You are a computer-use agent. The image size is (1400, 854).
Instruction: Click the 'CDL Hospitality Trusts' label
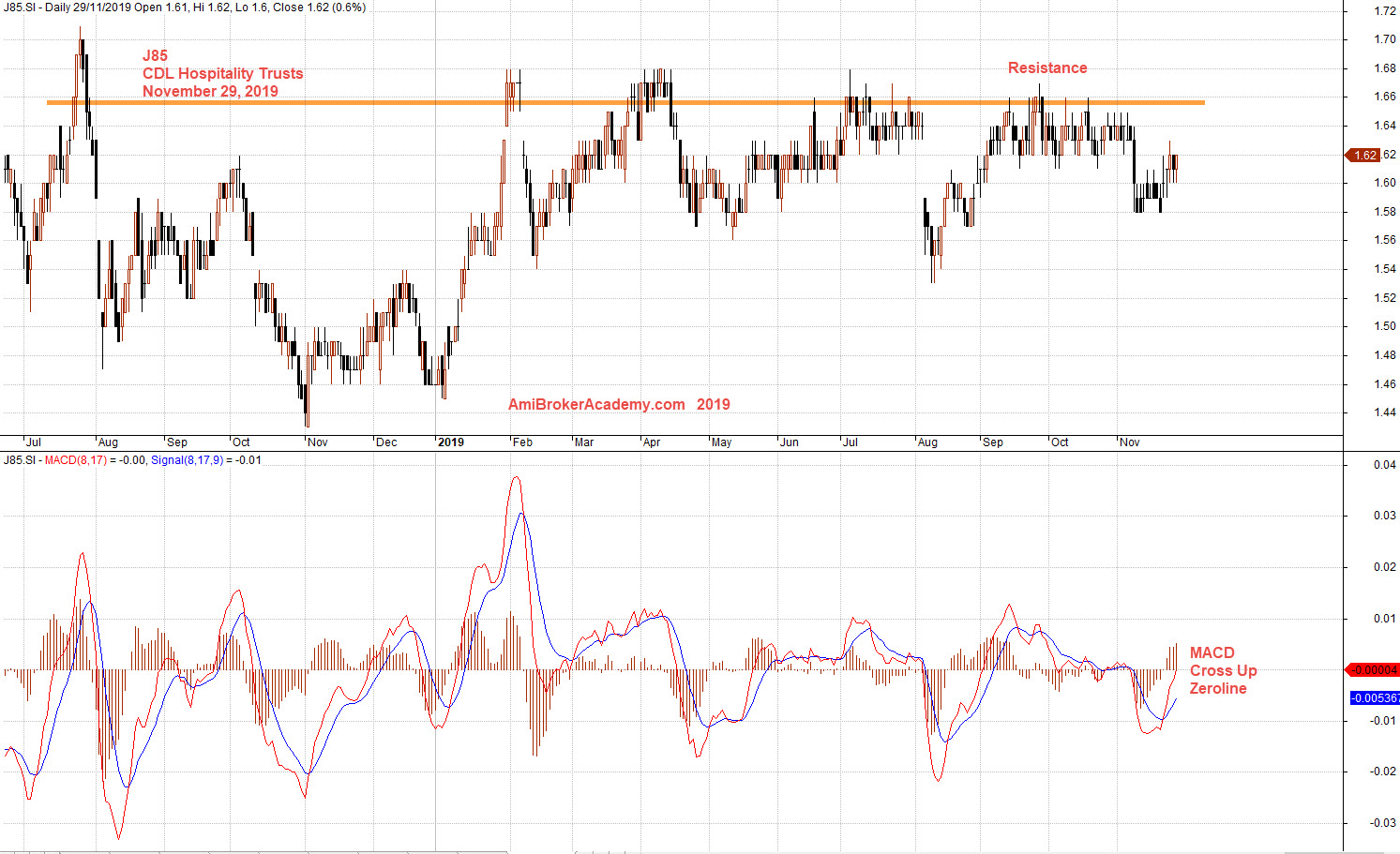[x=222, y=73]
